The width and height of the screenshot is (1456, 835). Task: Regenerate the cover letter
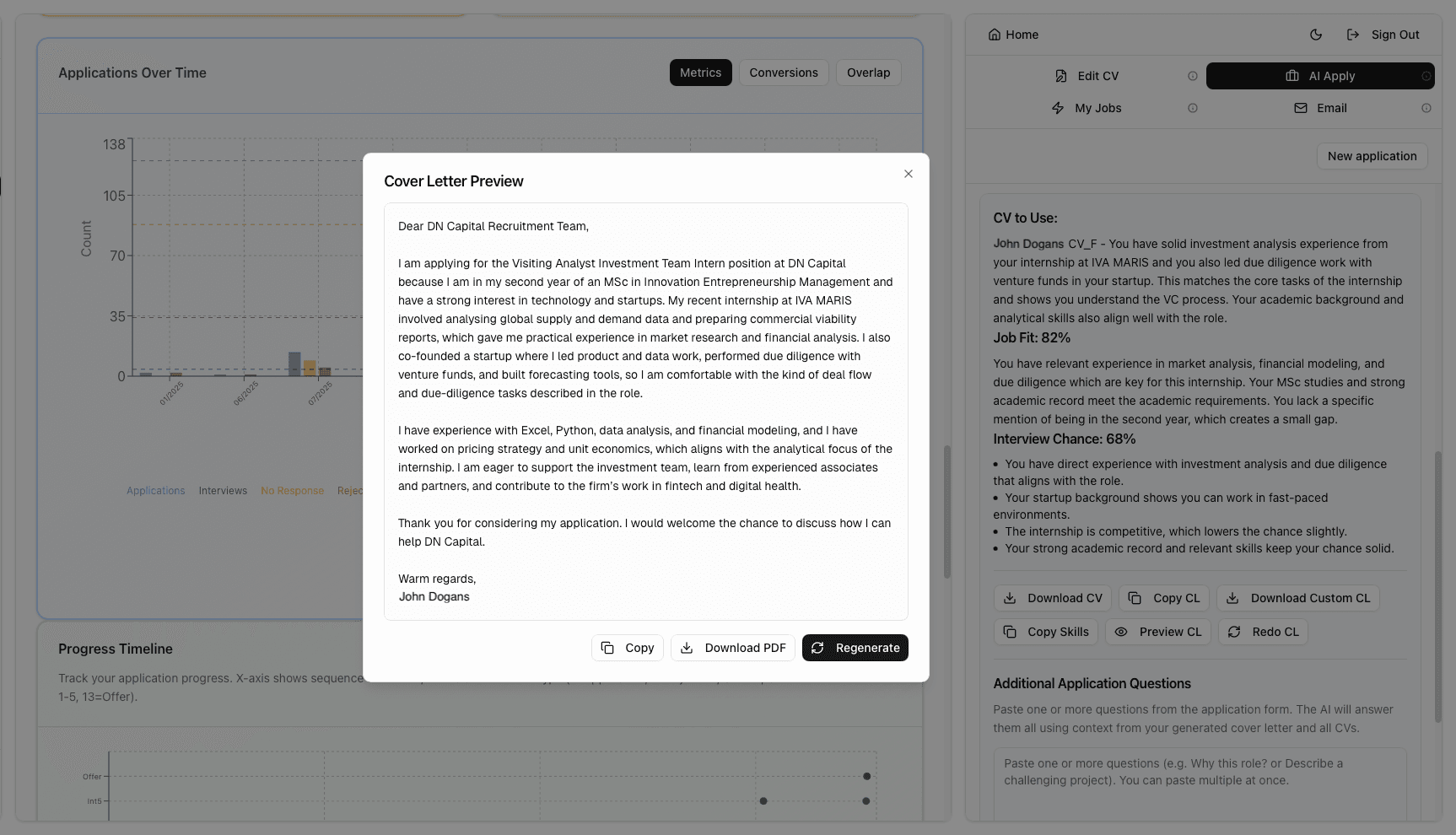tap(855, 648)
